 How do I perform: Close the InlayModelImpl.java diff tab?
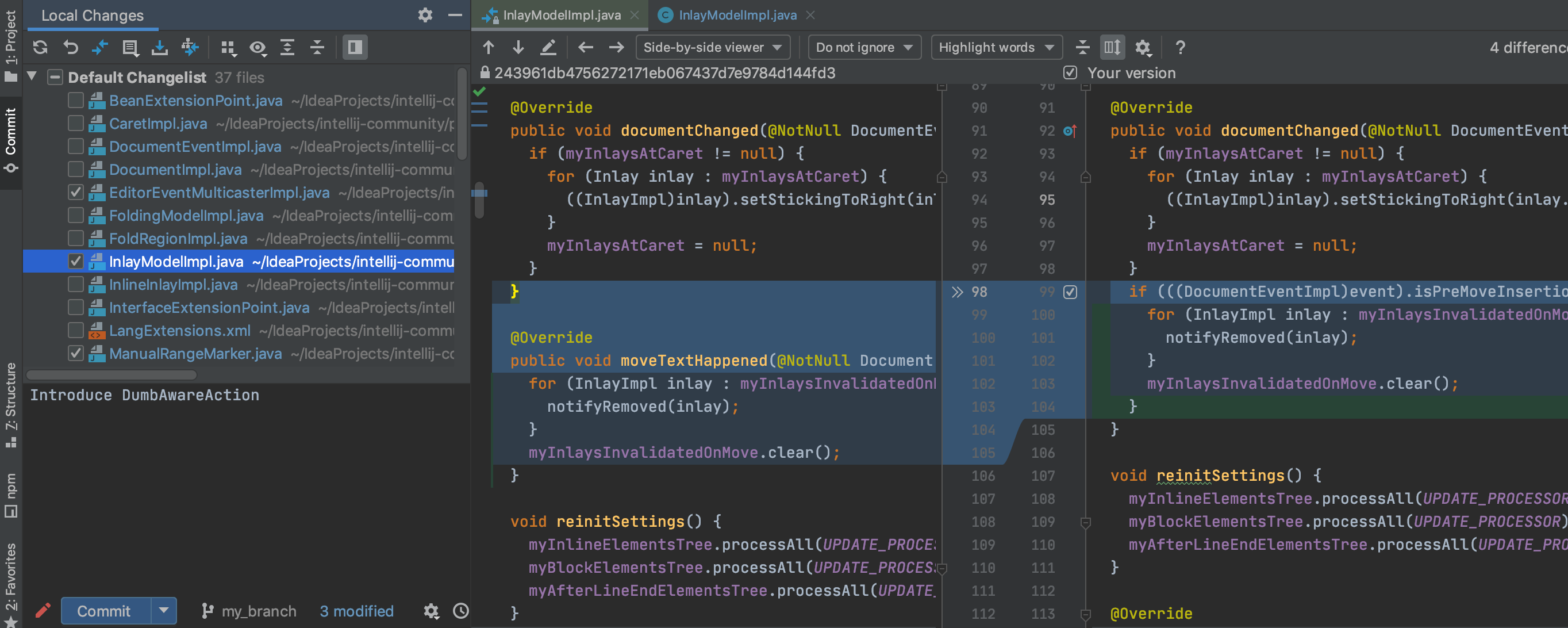coord(634,15)
